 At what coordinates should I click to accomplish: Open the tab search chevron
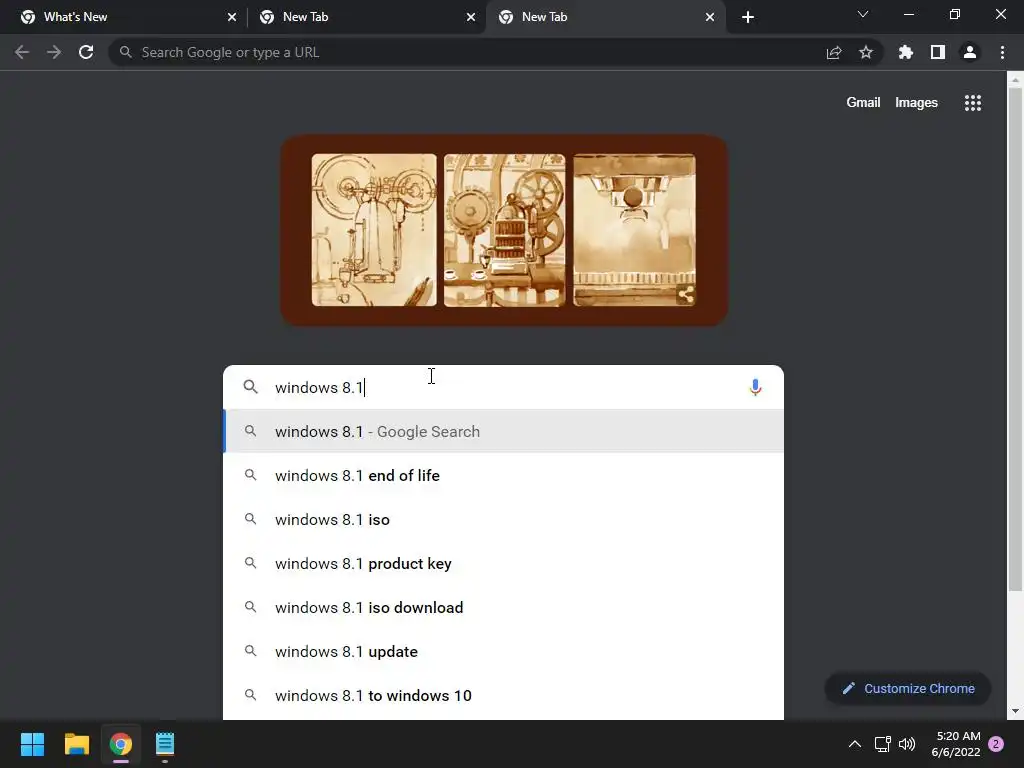pos(862,14)
